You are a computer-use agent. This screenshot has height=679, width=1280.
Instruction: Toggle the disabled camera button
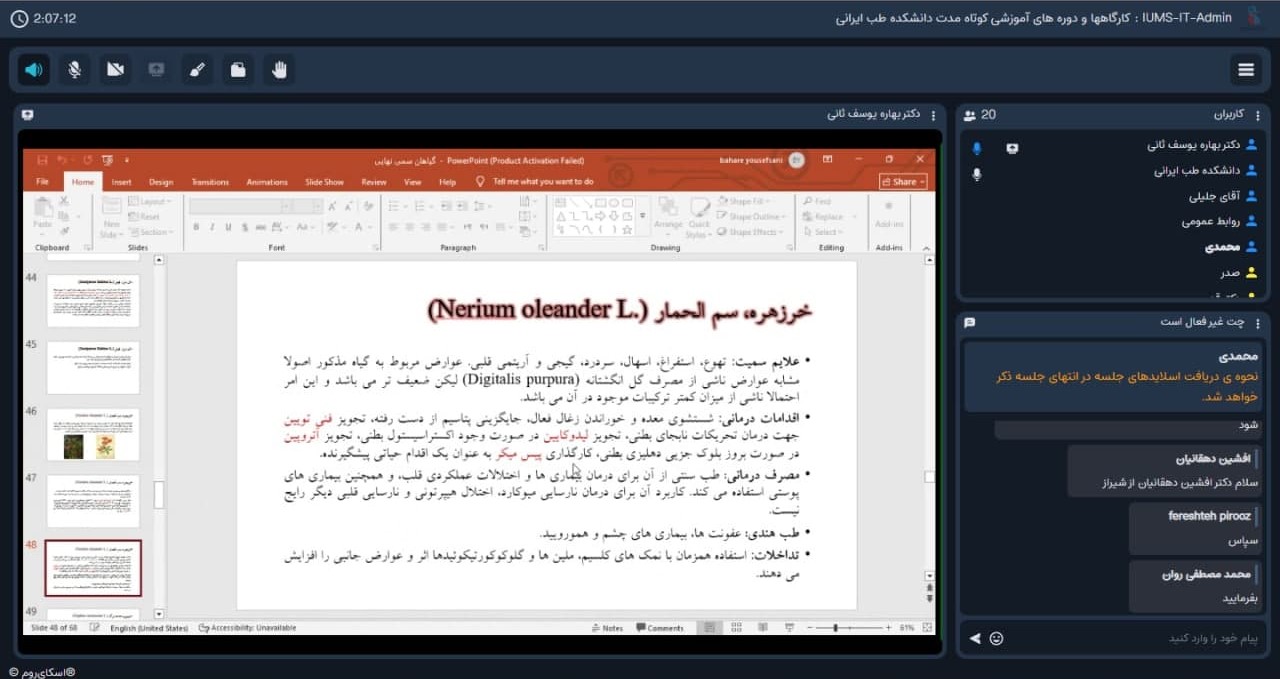pyautogui.click(x=115, y=69)
